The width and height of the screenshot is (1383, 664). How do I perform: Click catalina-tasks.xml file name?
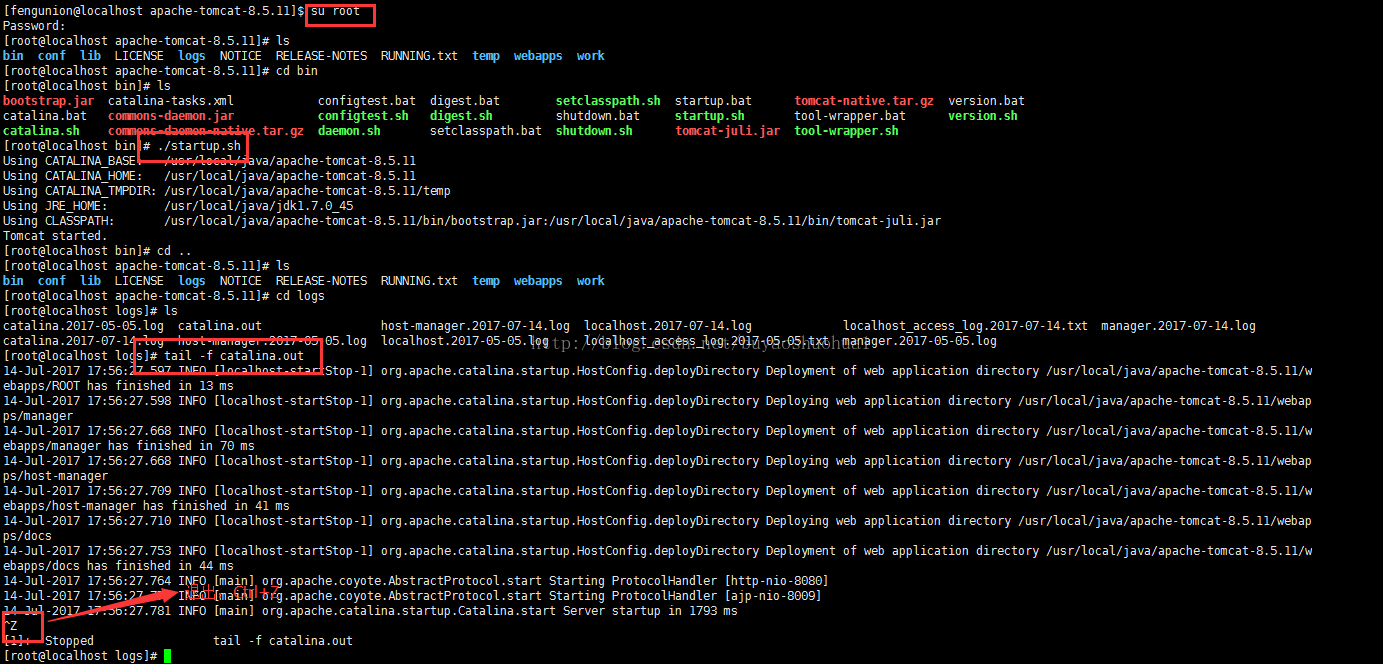[x=170, y=101]
